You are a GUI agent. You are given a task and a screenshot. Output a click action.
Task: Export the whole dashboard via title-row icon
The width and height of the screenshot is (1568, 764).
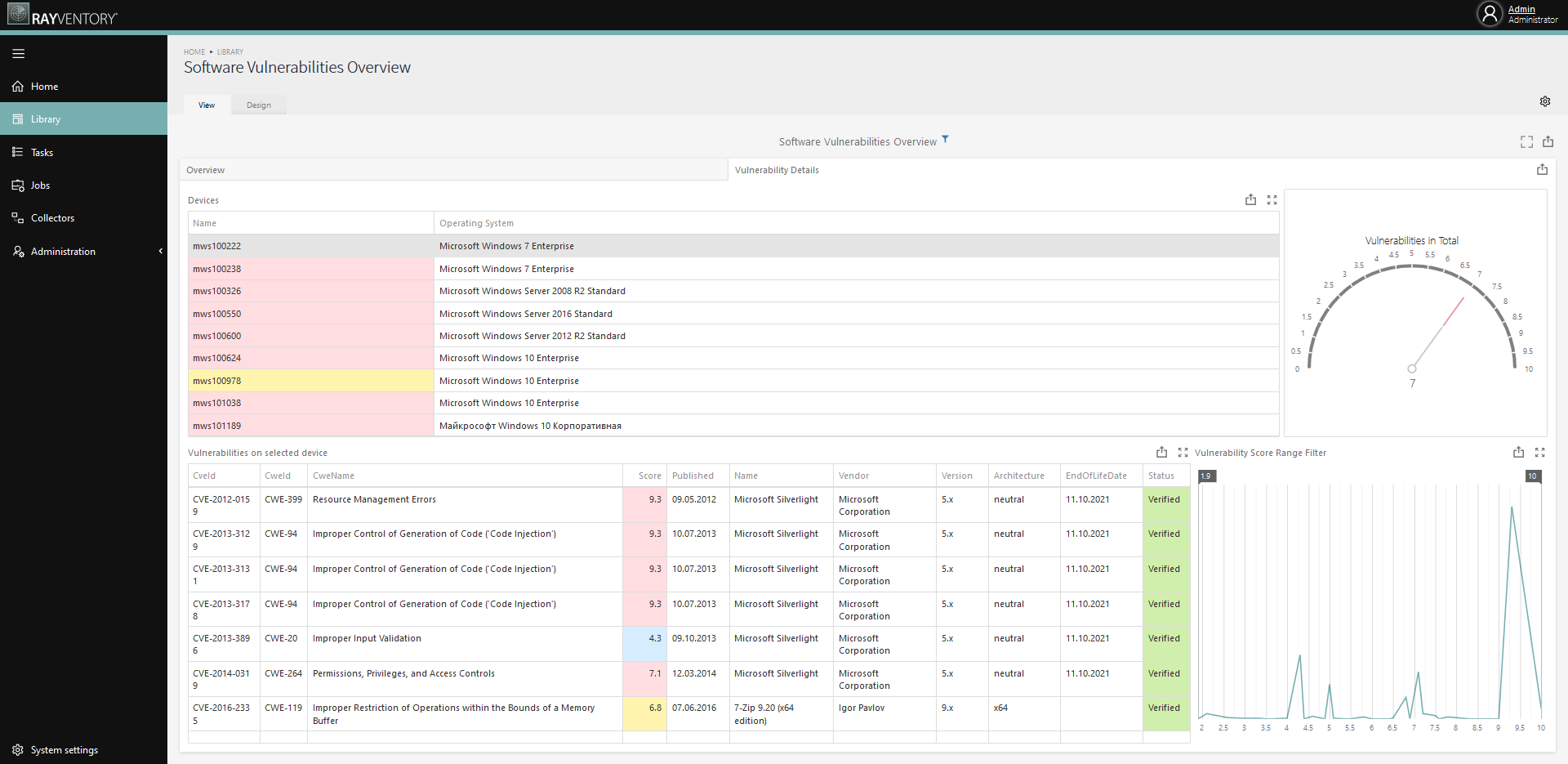(x=1548, y=141)
